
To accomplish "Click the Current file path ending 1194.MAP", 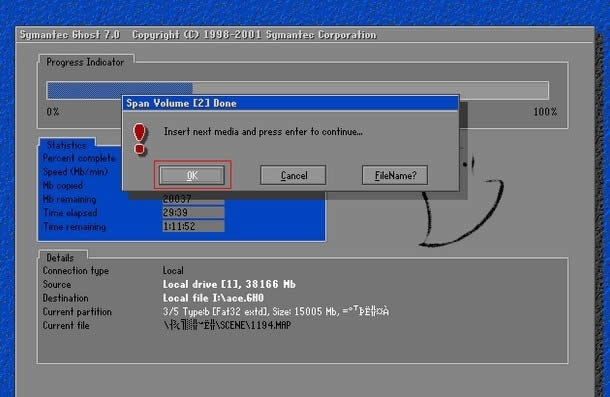I will pos(227,325).
